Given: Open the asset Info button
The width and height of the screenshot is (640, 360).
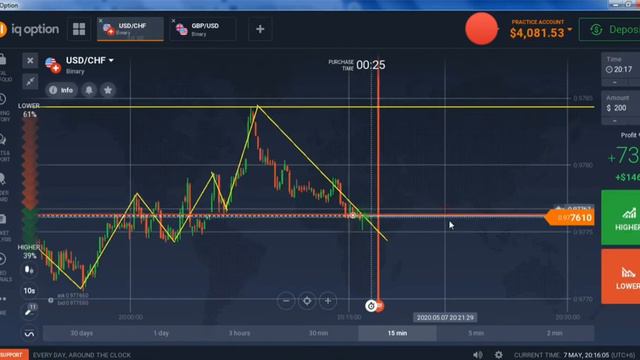Looking at the screenshot, I should [x=61, y=90].
